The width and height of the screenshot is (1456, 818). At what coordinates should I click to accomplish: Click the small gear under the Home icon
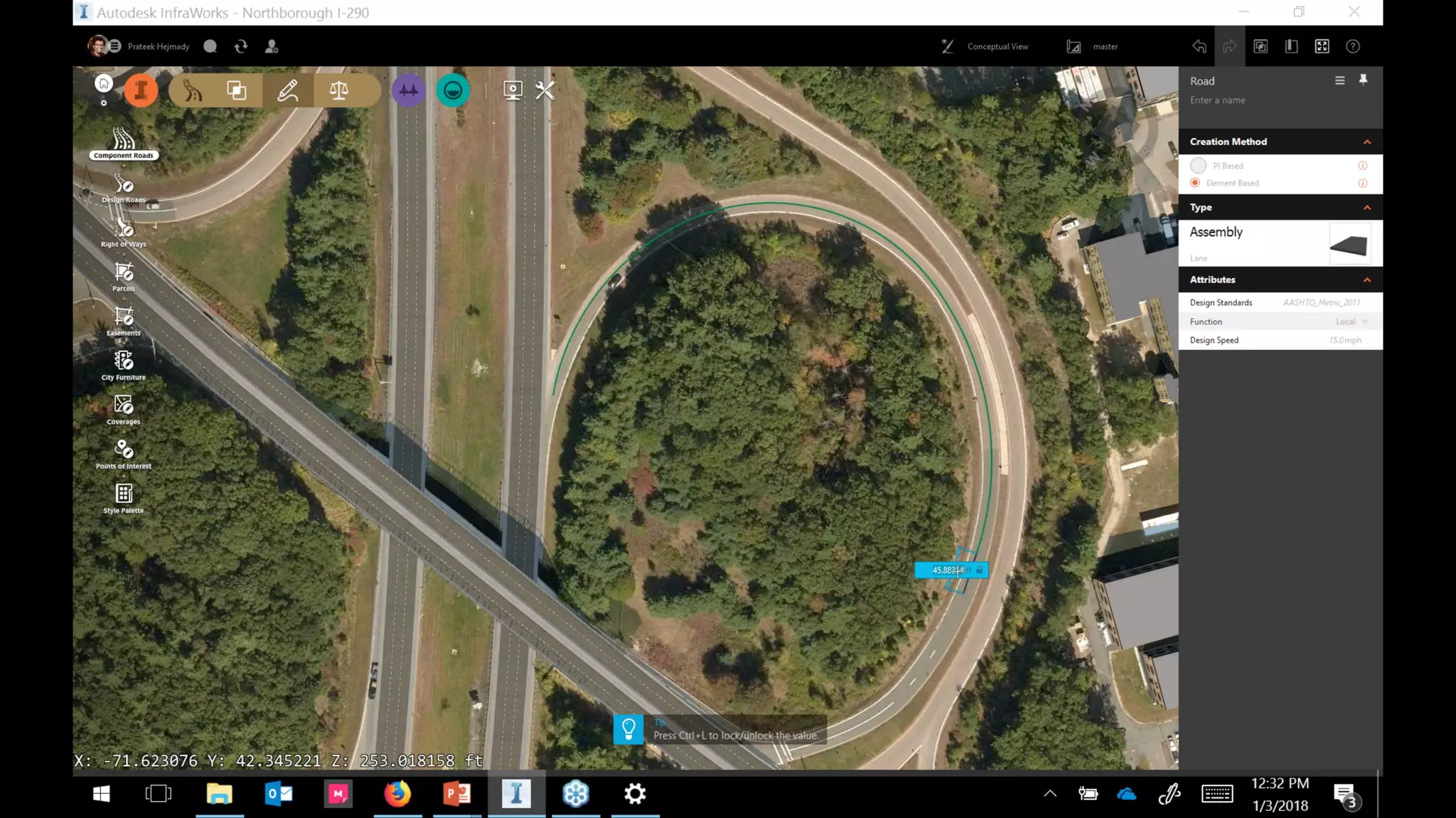104,103
